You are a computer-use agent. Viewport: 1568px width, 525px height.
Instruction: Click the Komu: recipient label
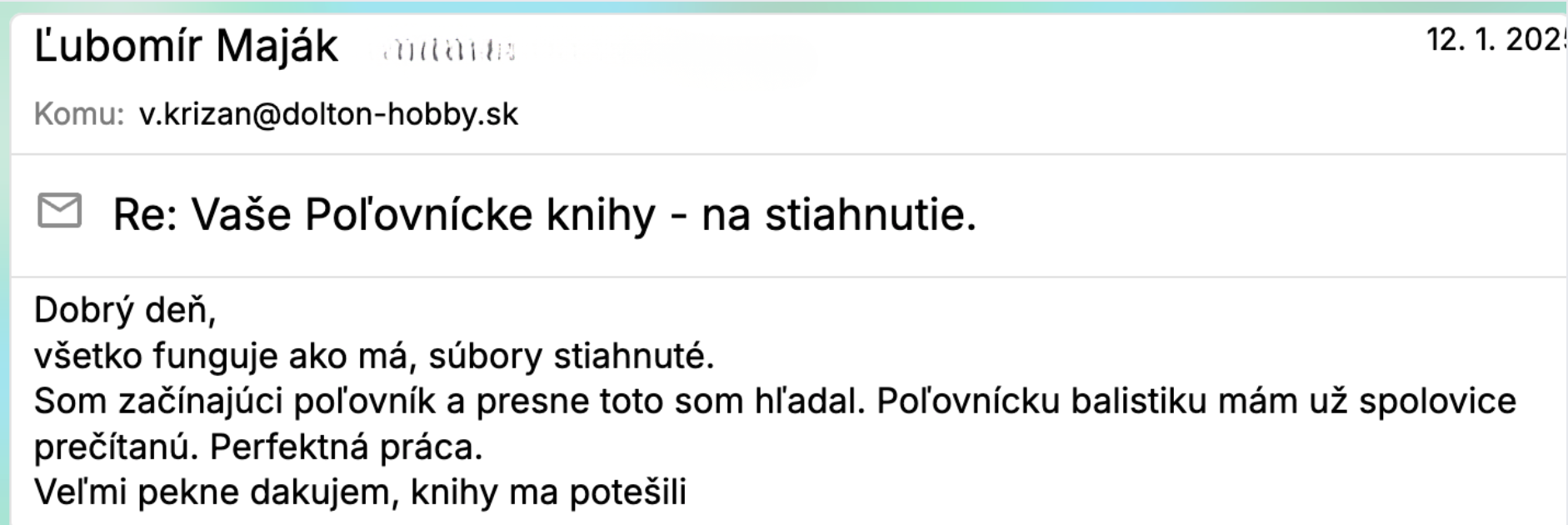(x=79, y=114)
